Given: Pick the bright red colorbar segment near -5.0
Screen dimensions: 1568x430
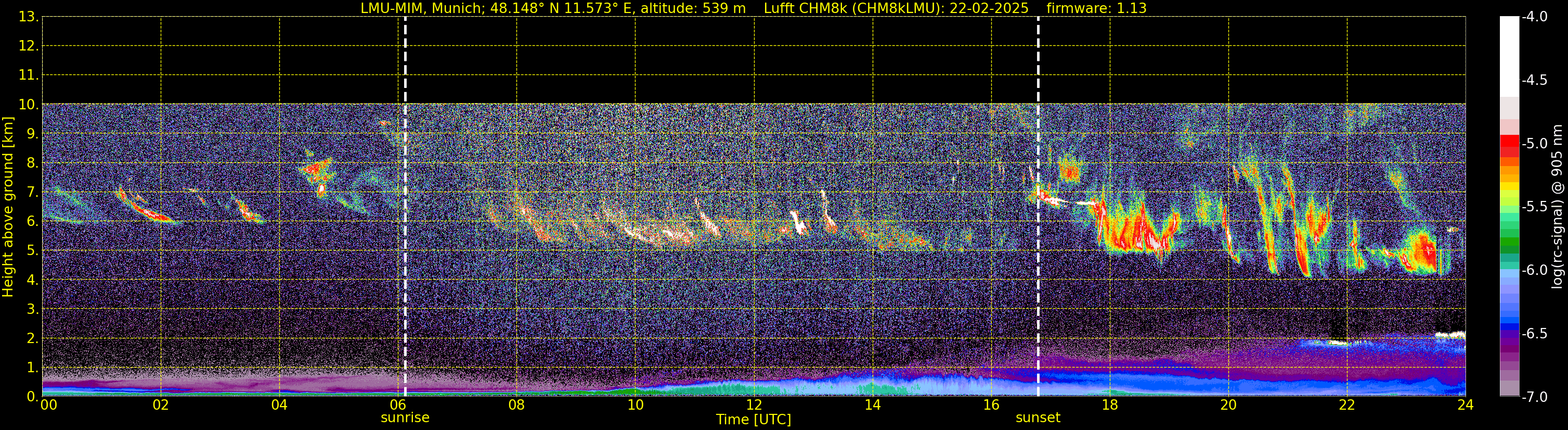Looking at the screenshot, I should [1509, 141].
